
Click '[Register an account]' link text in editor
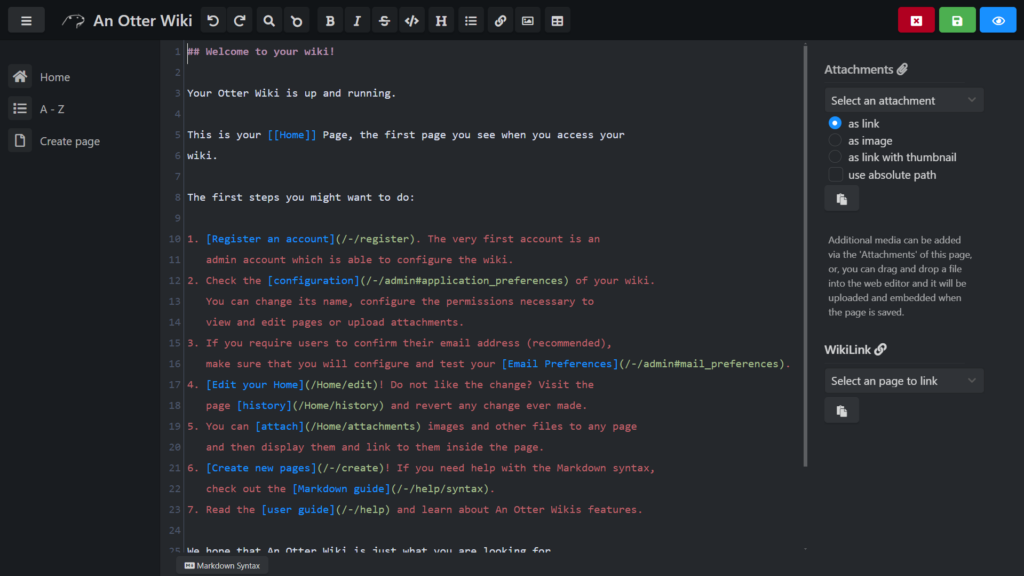pos(270,239)
